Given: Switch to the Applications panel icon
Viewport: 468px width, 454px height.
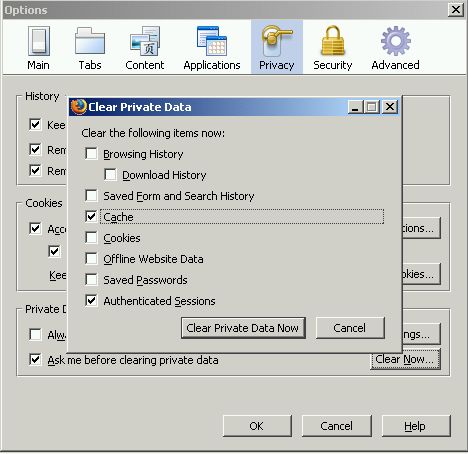Looking at the screenshot, I should point(212,41).
